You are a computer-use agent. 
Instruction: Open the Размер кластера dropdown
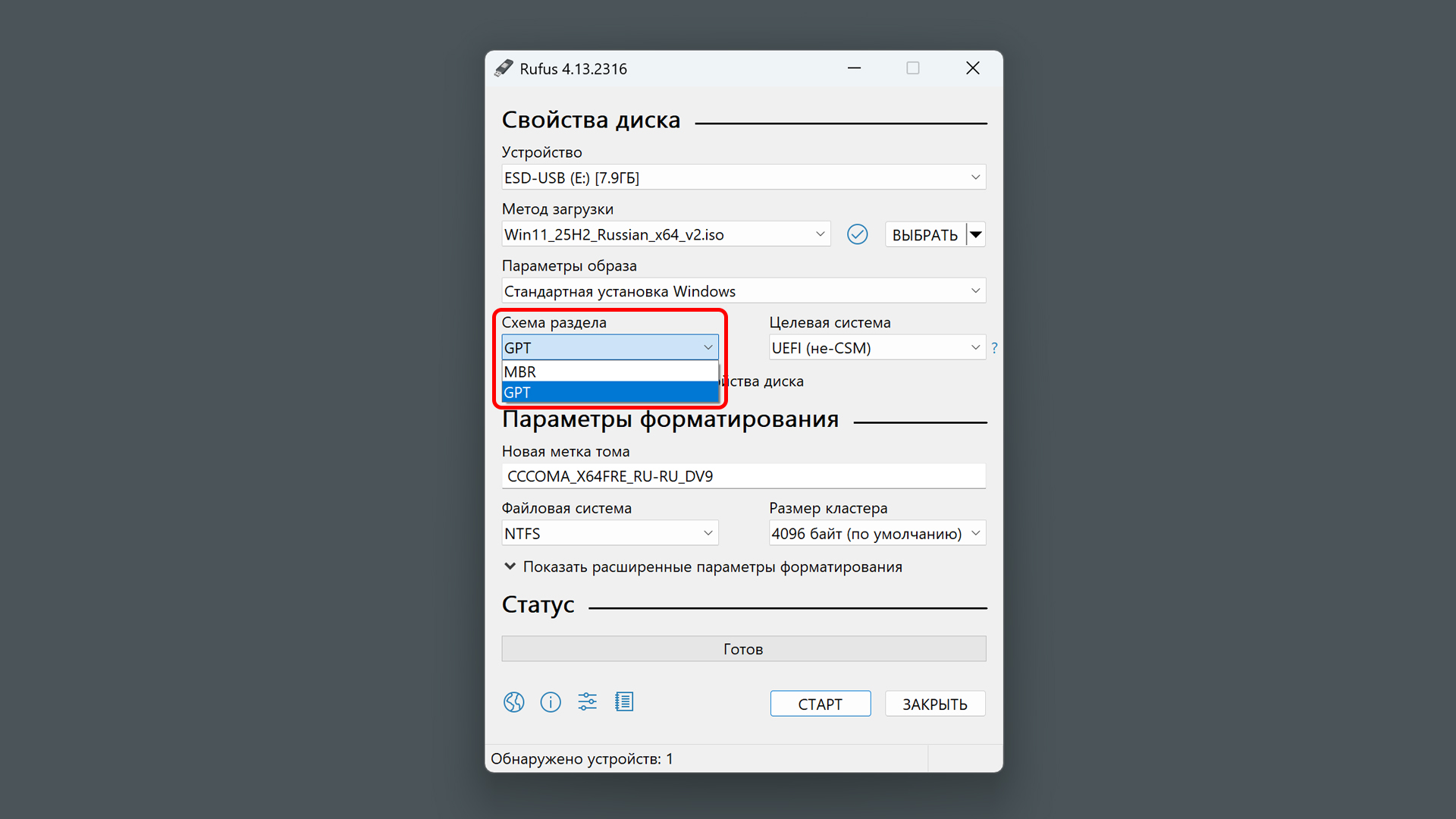point(877,533)
